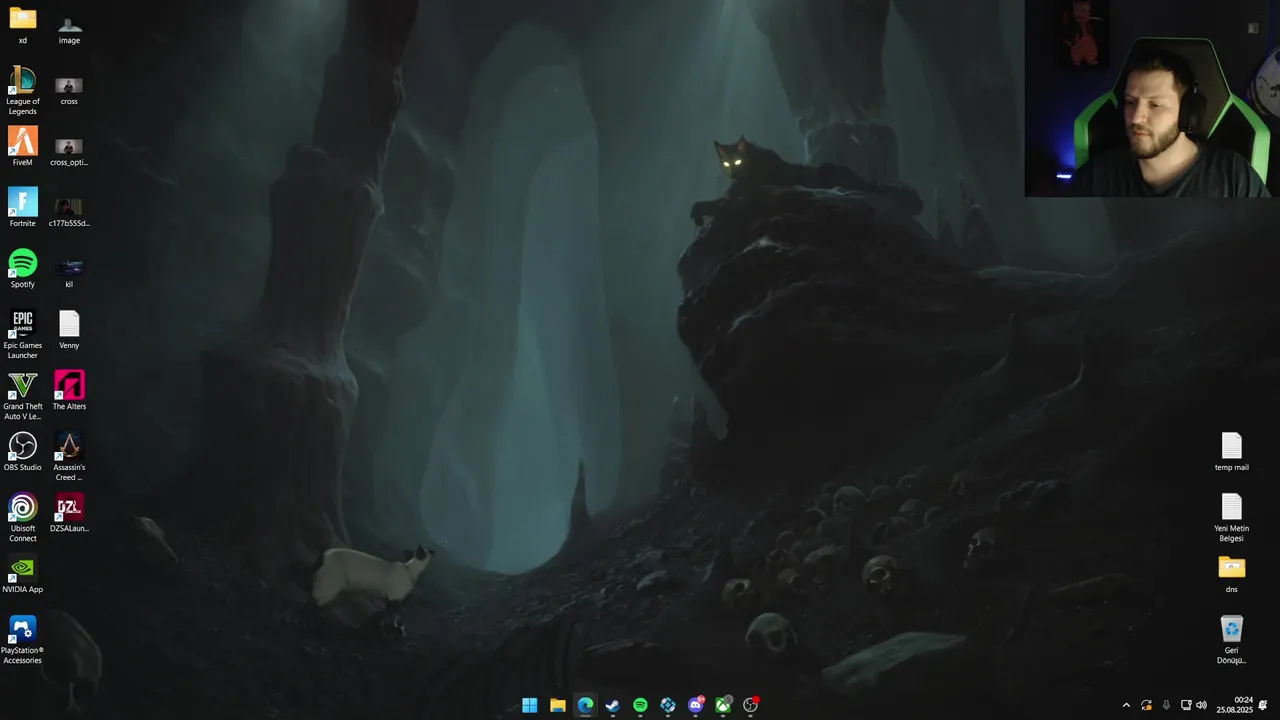Screen dimensions: 1280x720
Task: Open network settings tray icon
Action: (1185, 705)
